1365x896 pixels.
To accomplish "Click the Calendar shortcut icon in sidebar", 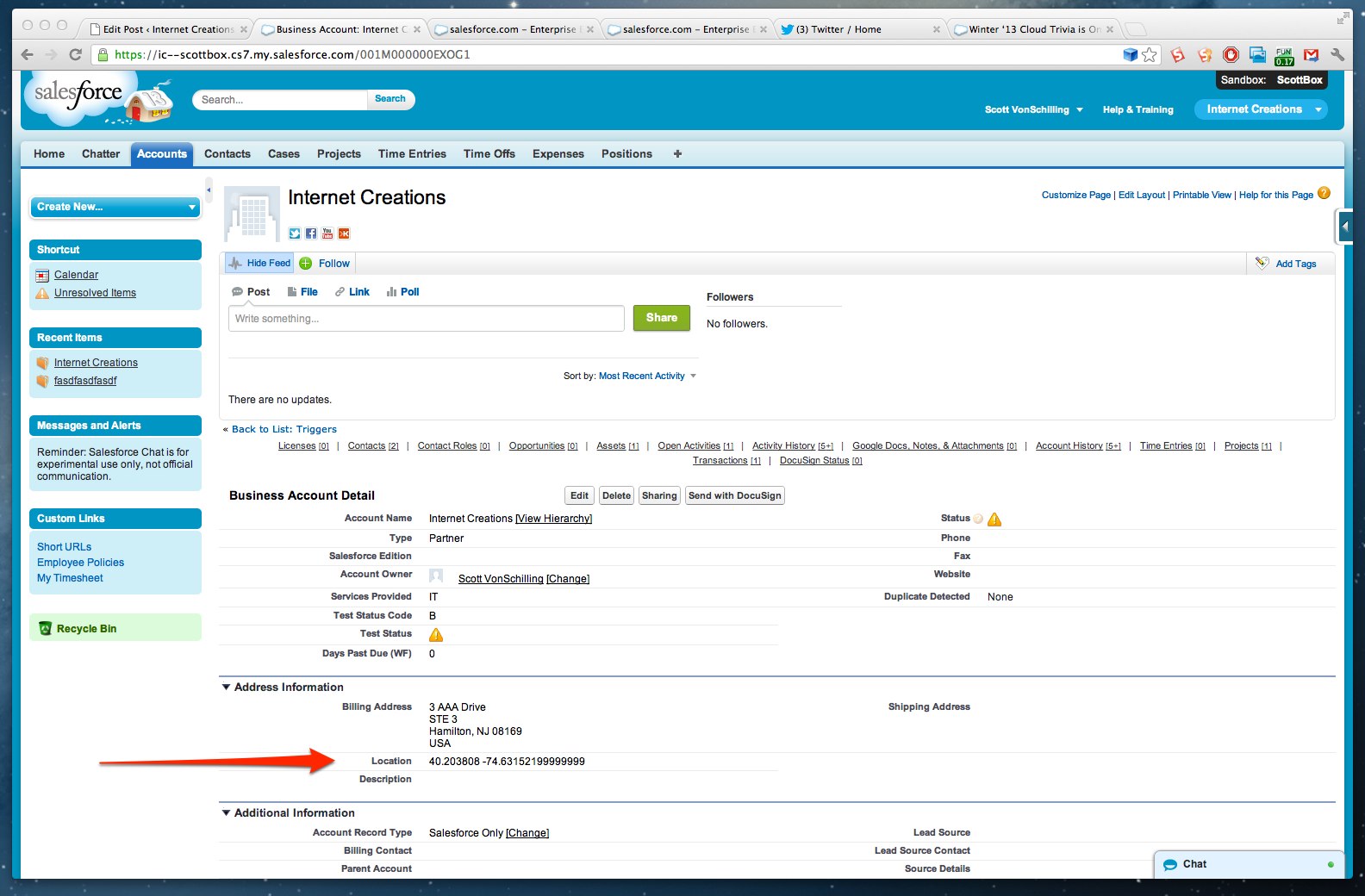I will pos(42,276).
